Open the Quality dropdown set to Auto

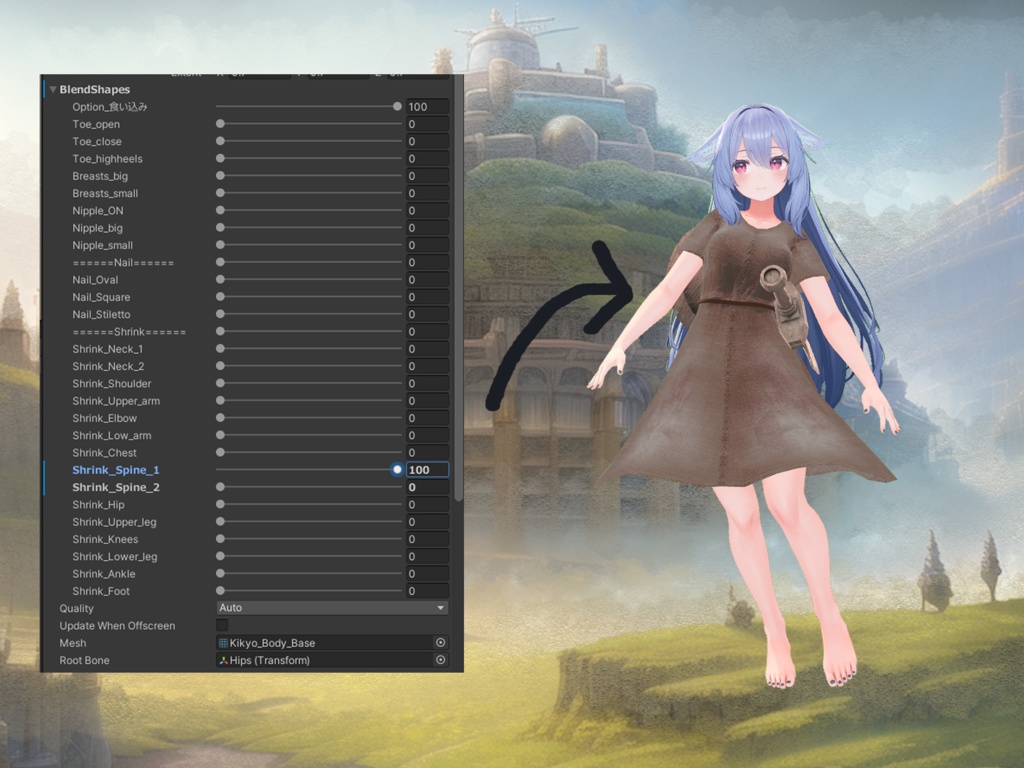pyautogui.click(x=330, y=607)
